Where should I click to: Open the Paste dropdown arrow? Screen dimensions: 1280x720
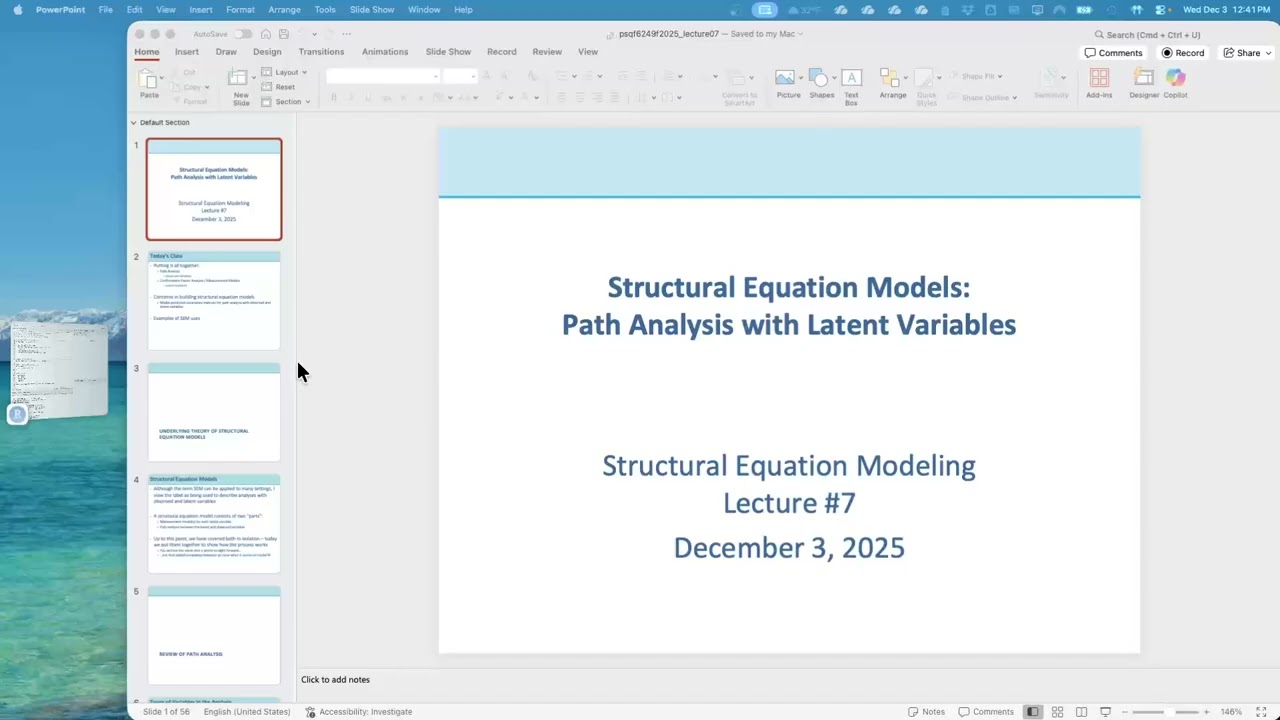[x=161, y=77]
